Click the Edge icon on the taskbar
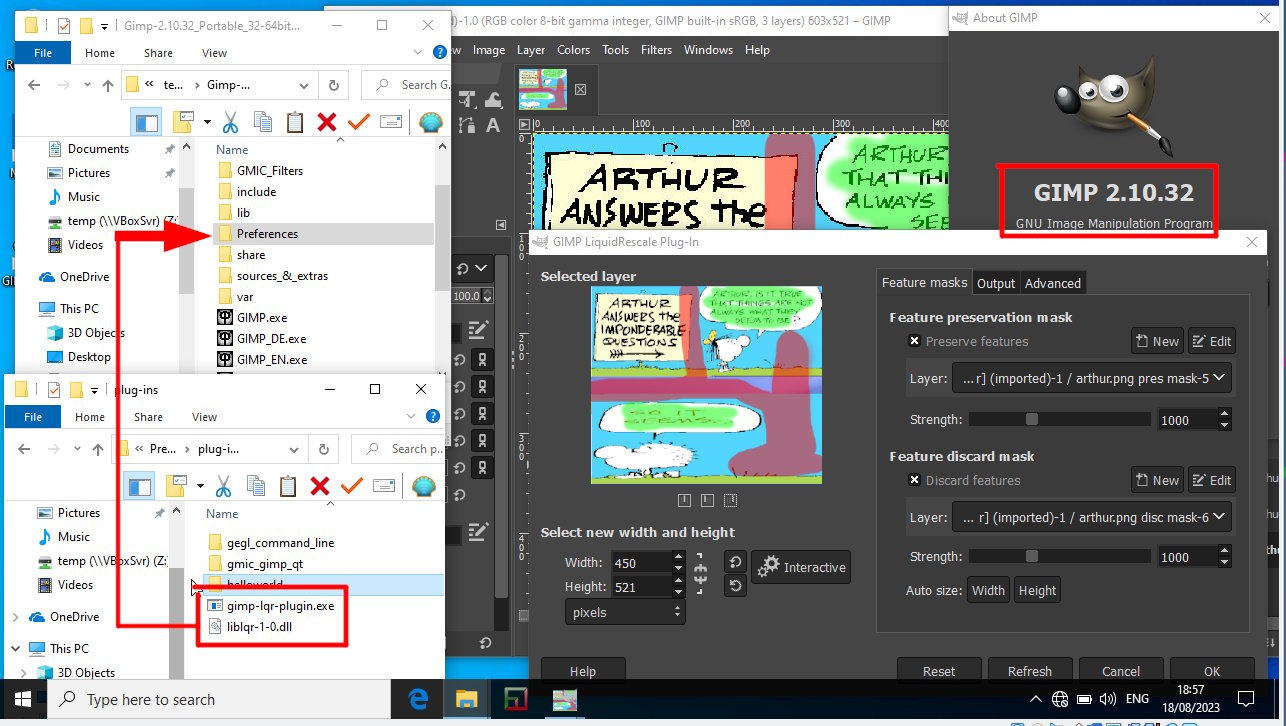 click(418, 699)
